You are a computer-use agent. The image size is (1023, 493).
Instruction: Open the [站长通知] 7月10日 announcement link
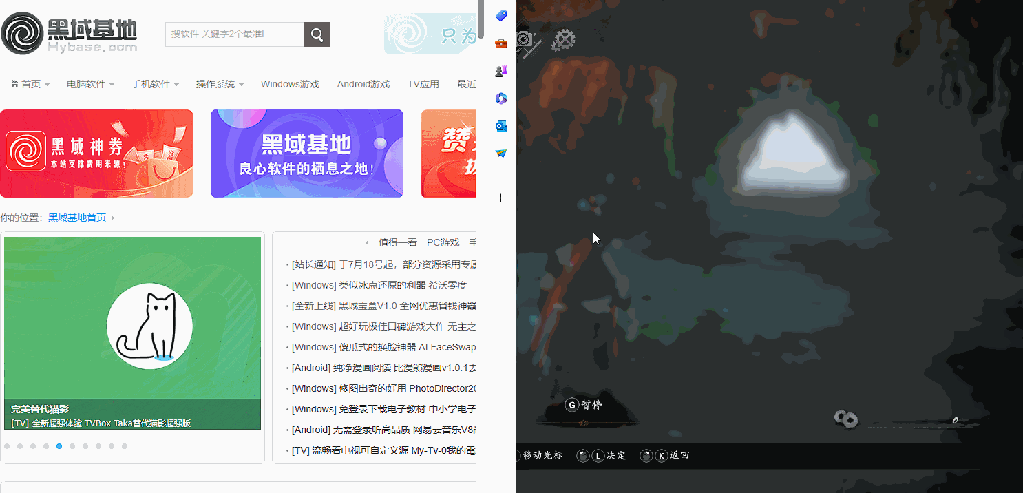tap(384, 264)
